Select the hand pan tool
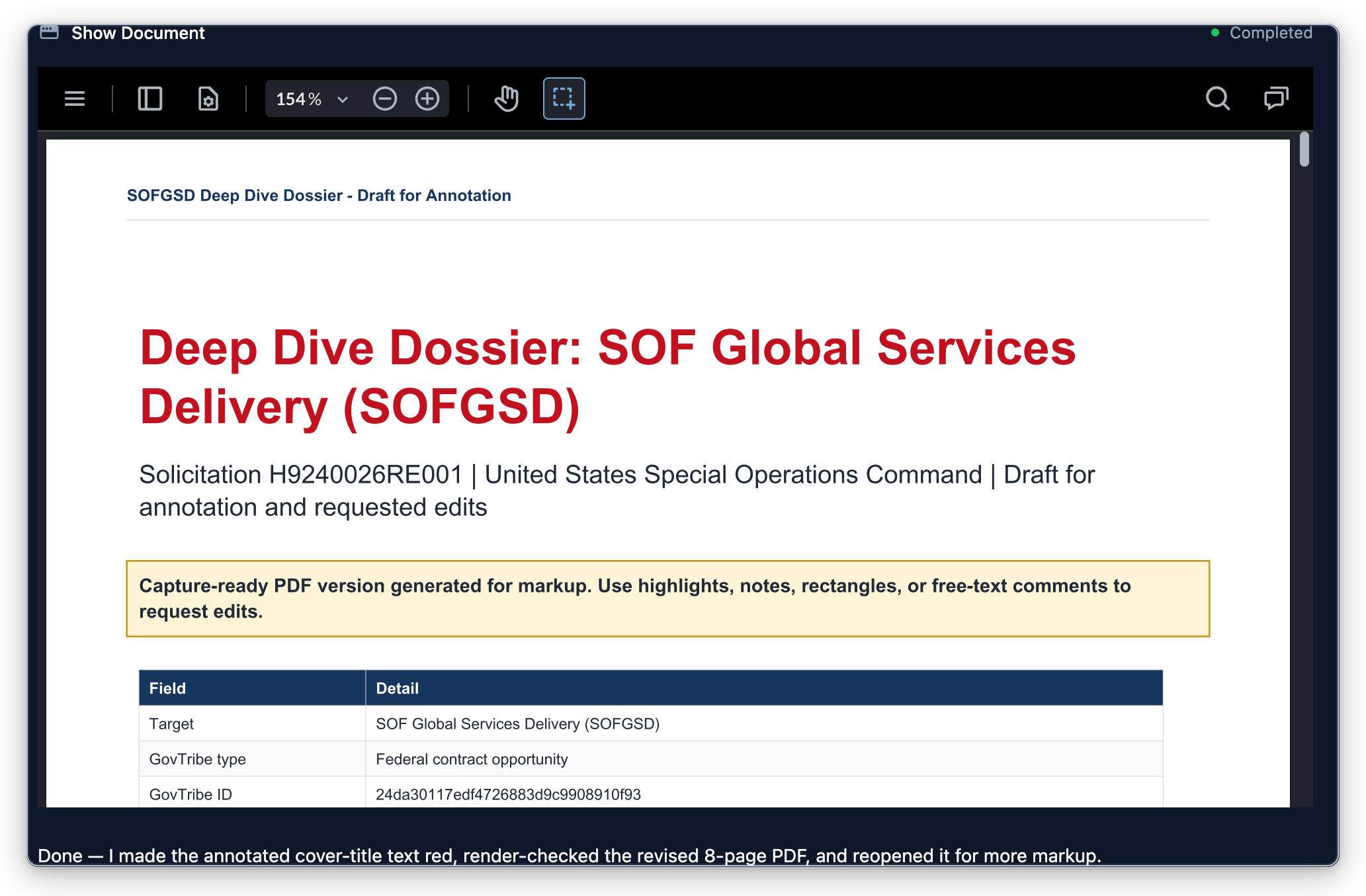The image size is (1366, 896). click(x=507, y=99)
